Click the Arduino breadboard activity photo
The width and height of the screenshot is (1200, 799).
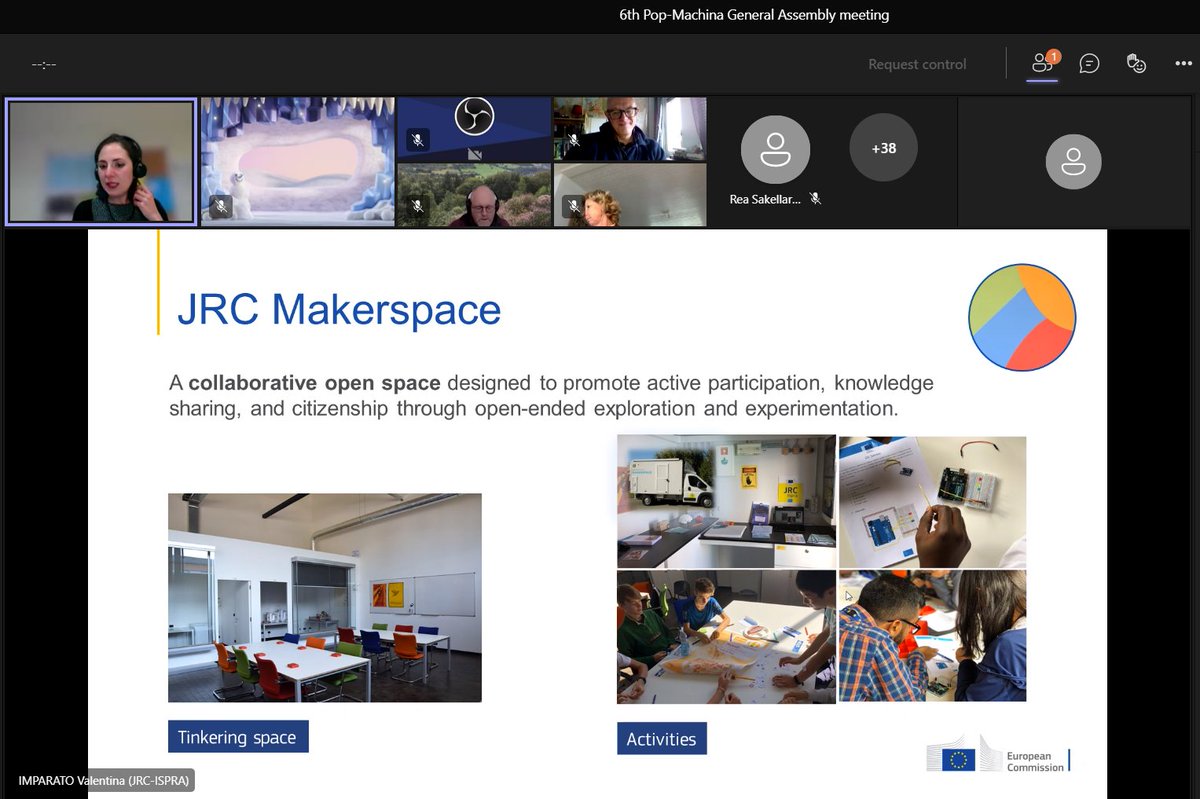pos(932,502)
